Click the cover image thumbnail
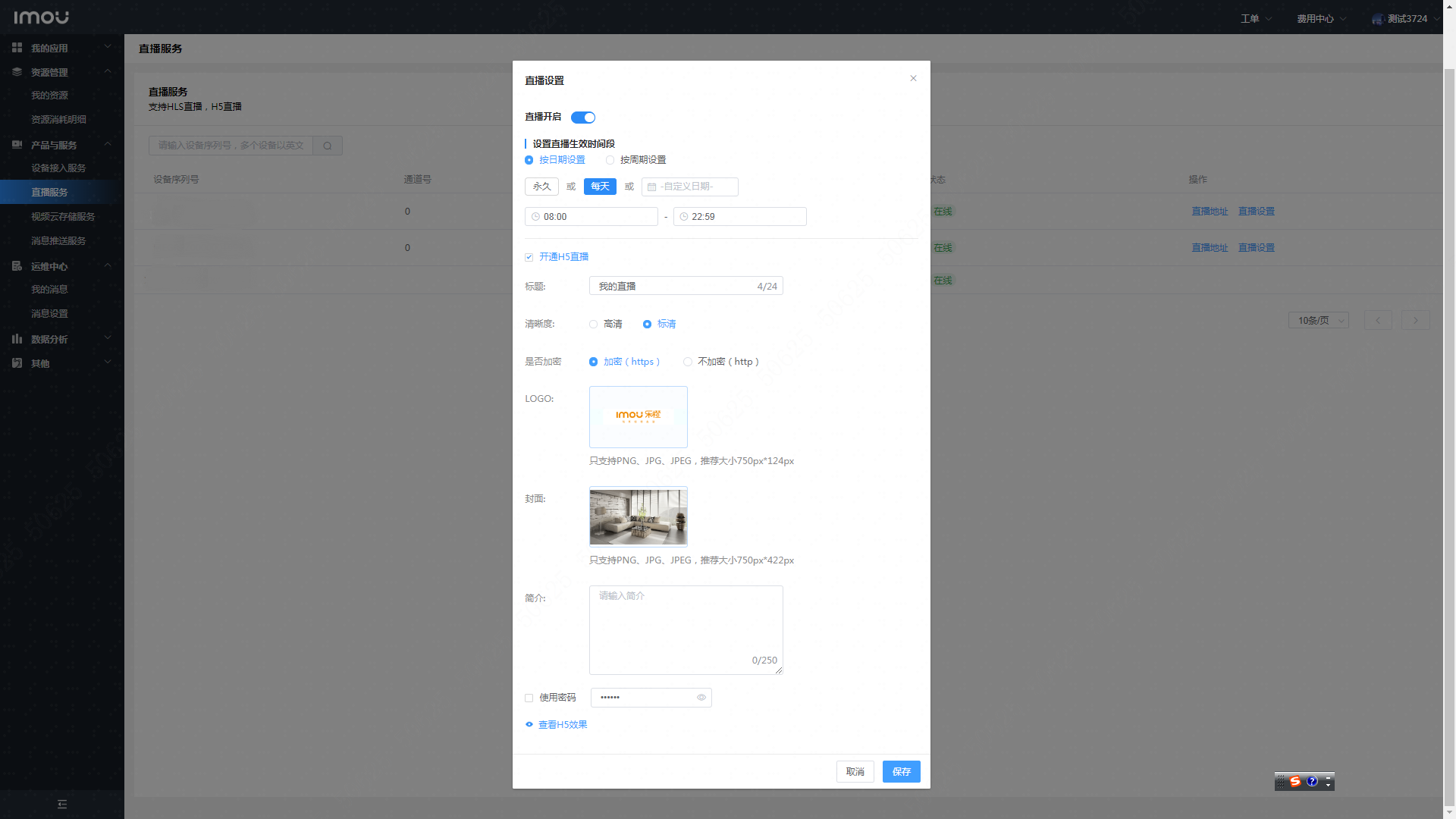The image size is (1456, 819). [638, 517]
